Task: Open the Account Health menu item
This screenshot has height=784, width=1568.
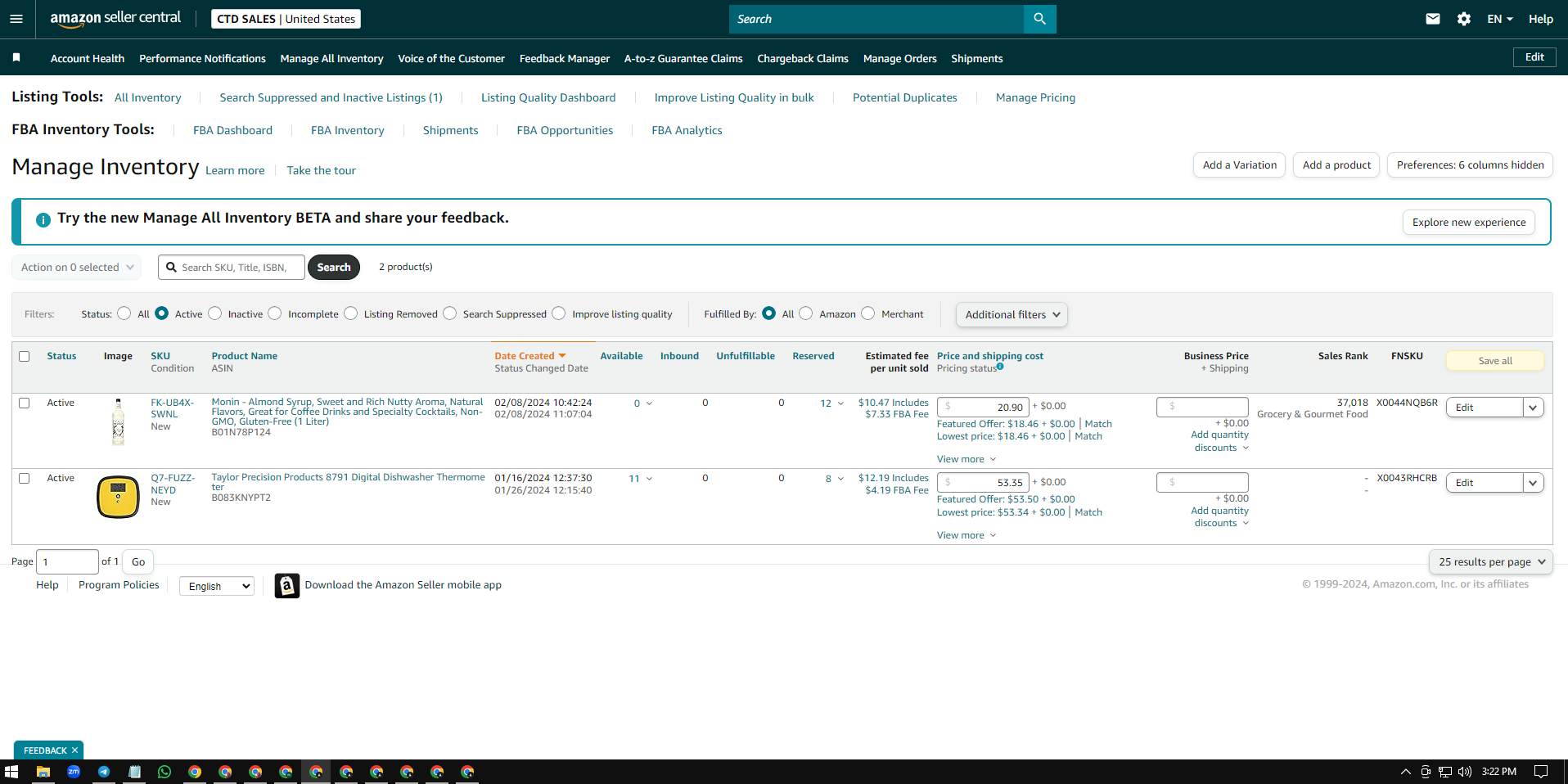Action: [88, 58]
